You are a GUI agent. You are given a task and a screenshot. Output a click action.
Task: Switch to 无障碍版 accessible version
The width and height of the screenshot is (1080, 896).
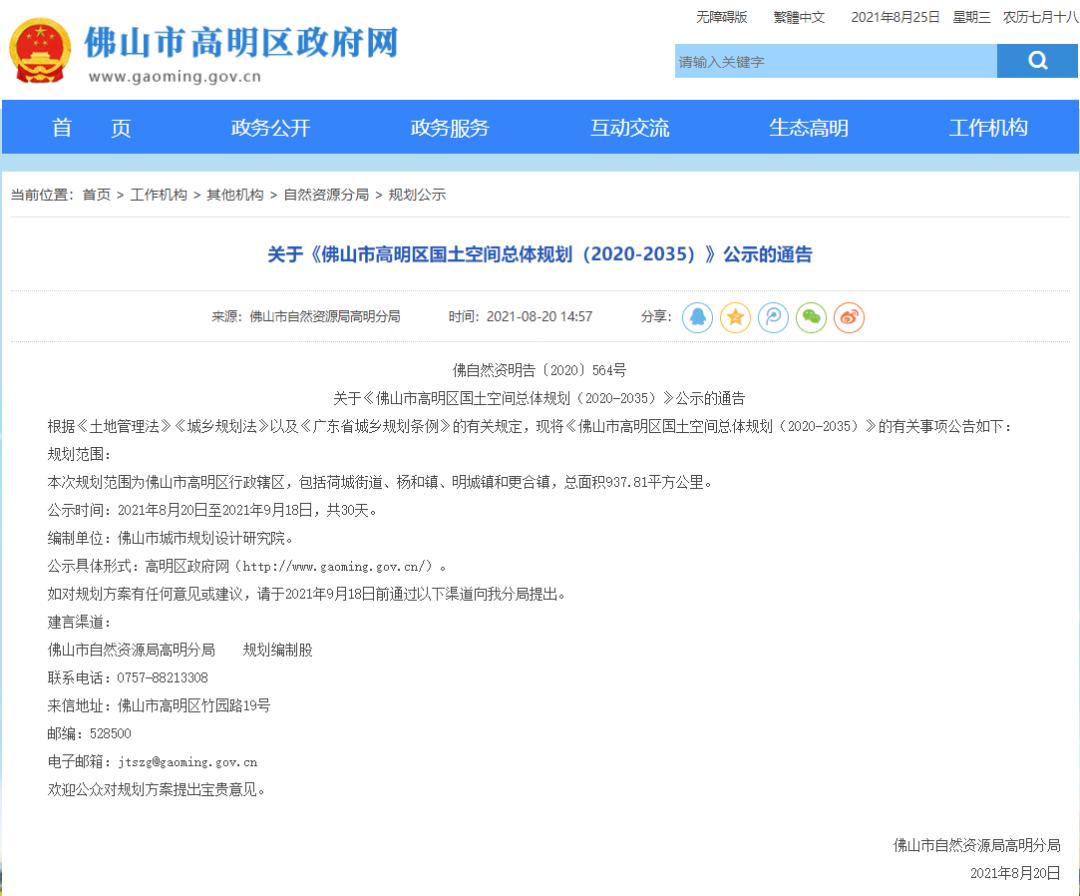[721, 17]
